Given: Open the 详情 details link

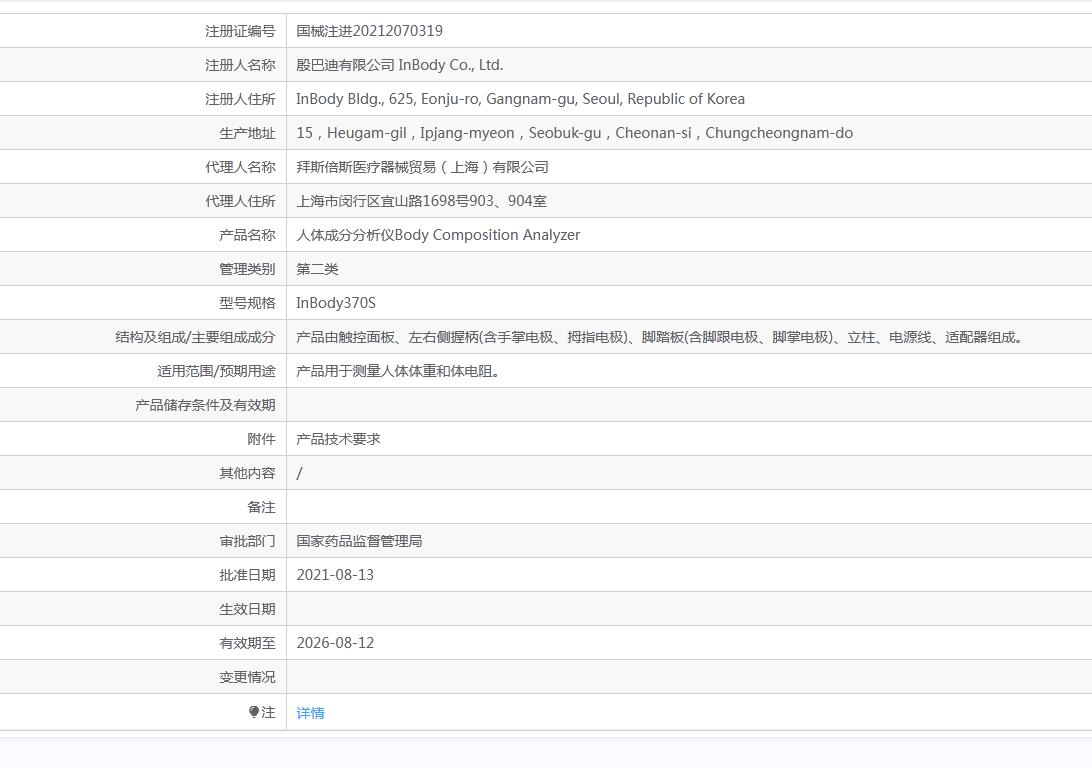Looking at the screenshot, I should (310, 713).
